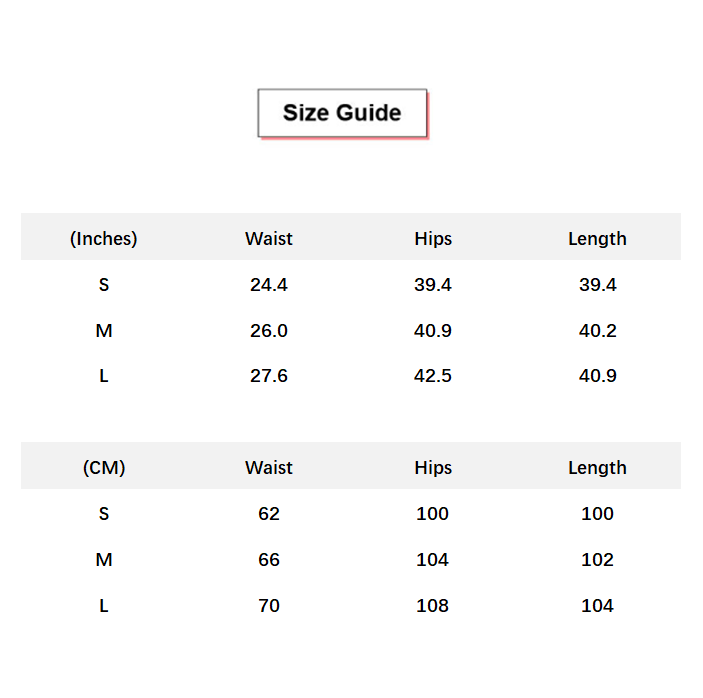This screenshot has height=698, width=703.
Task: Select the 42.5 hips value
Action: tap(433, 376)
